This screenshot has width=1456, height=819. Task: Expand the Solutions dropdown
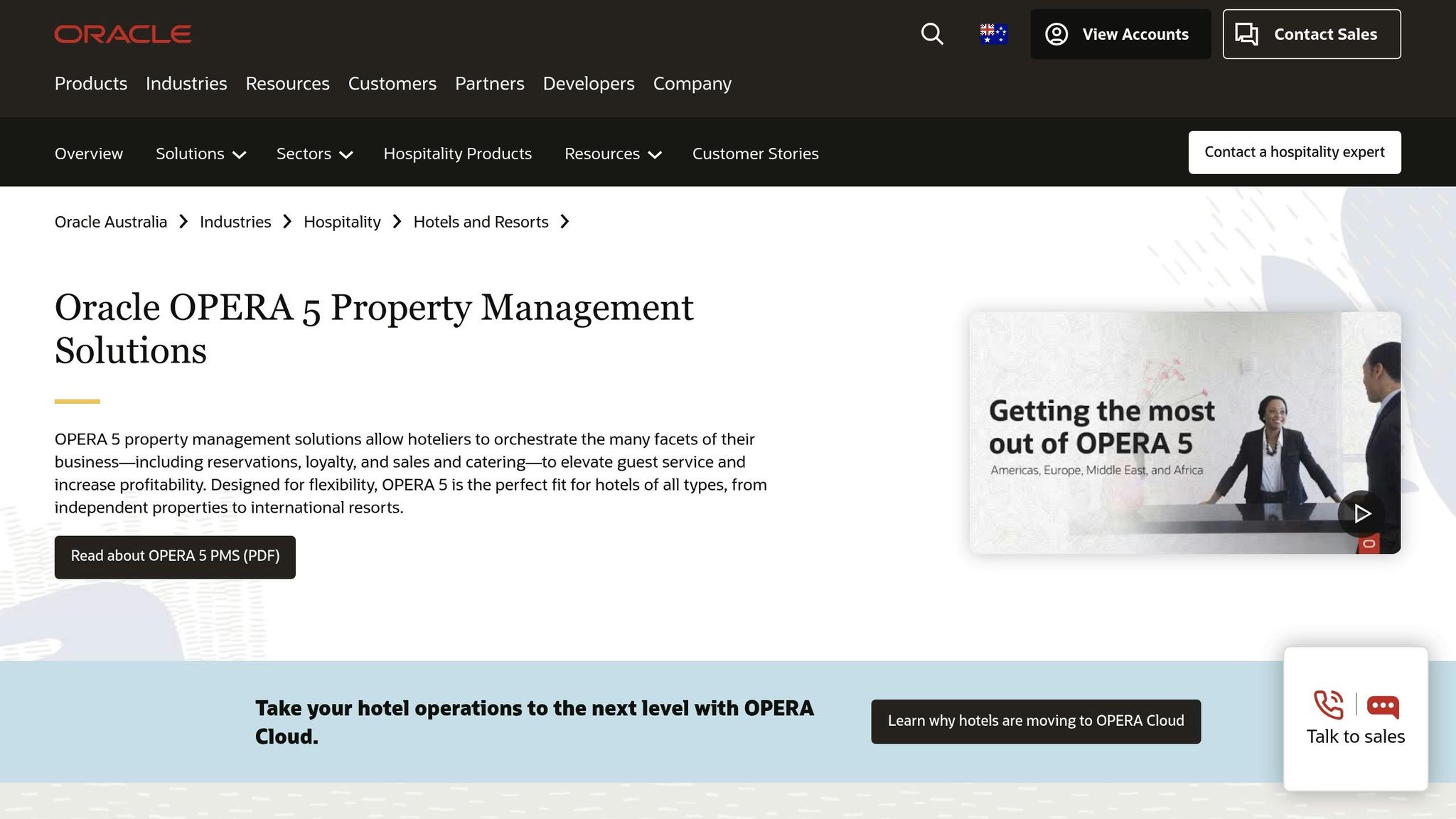coord(200,154)
